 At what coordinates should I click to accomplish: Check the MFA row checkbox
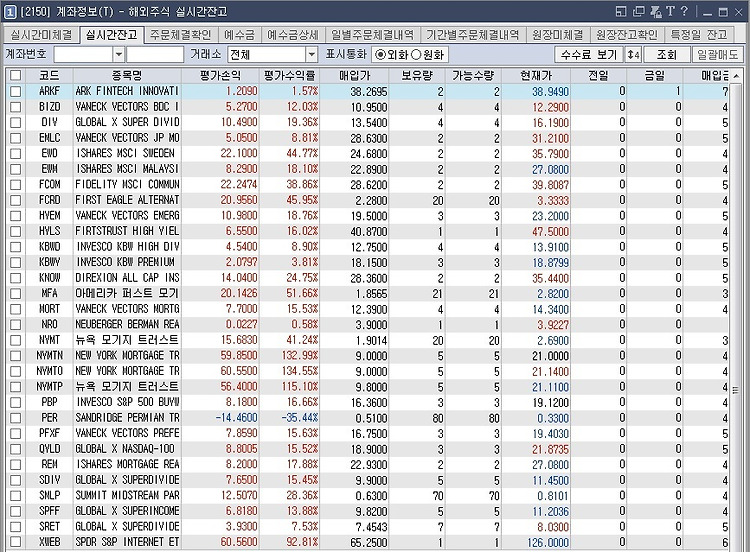(x=16, y=293)
